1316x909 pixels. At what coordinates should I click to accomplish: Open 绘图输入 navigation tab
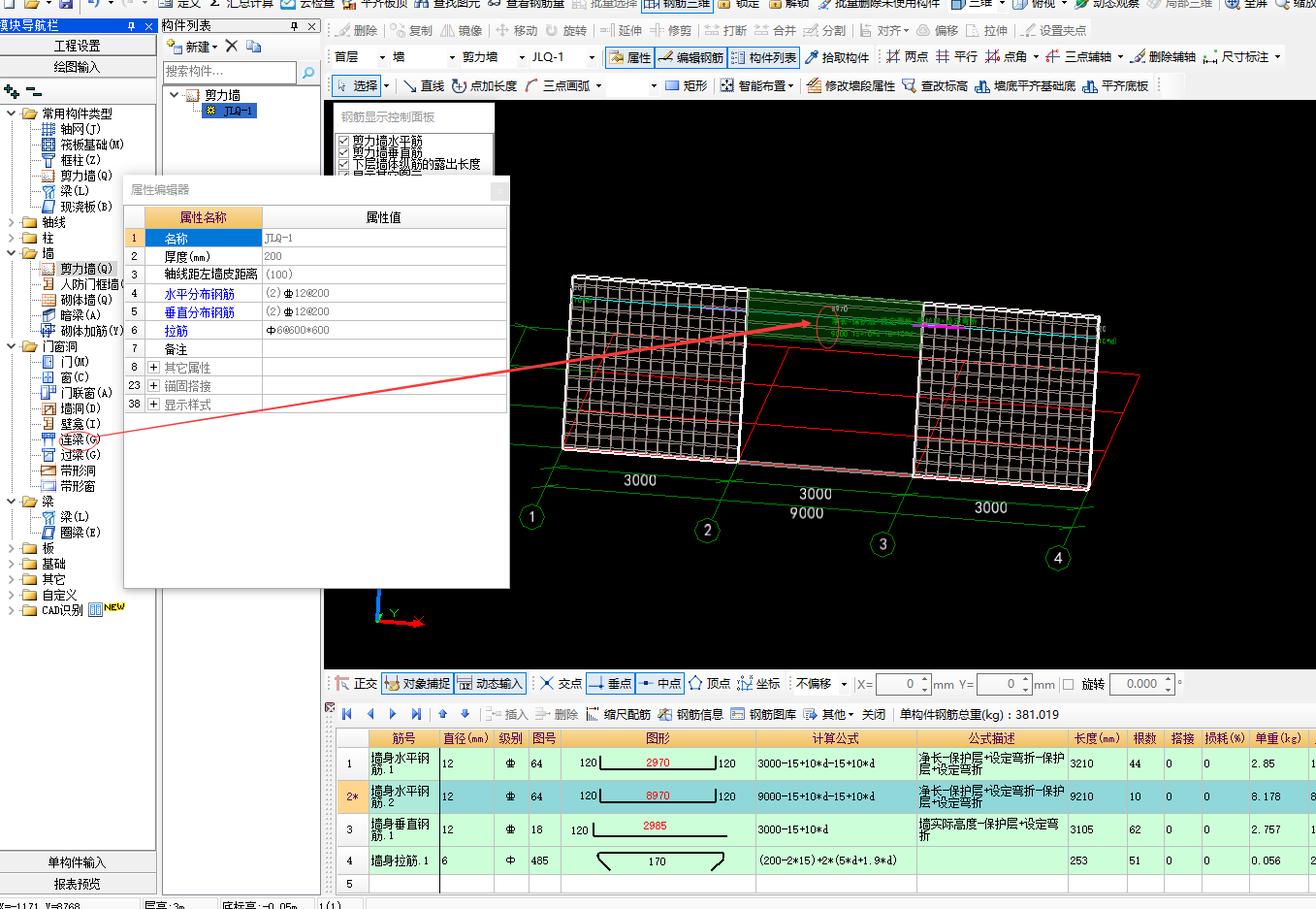click(x=78, y=67)
